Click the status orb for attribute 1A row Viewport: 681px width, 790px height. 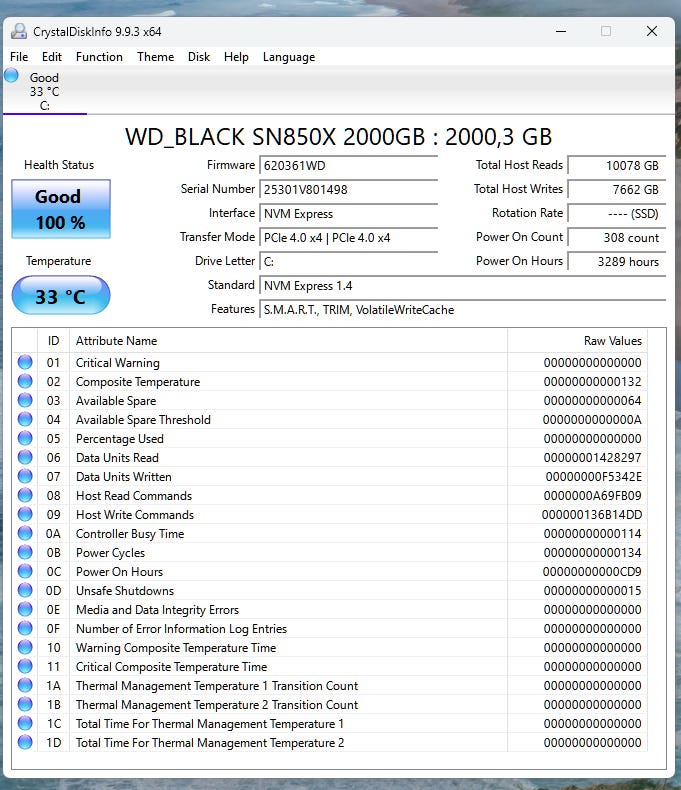(25, 685)
